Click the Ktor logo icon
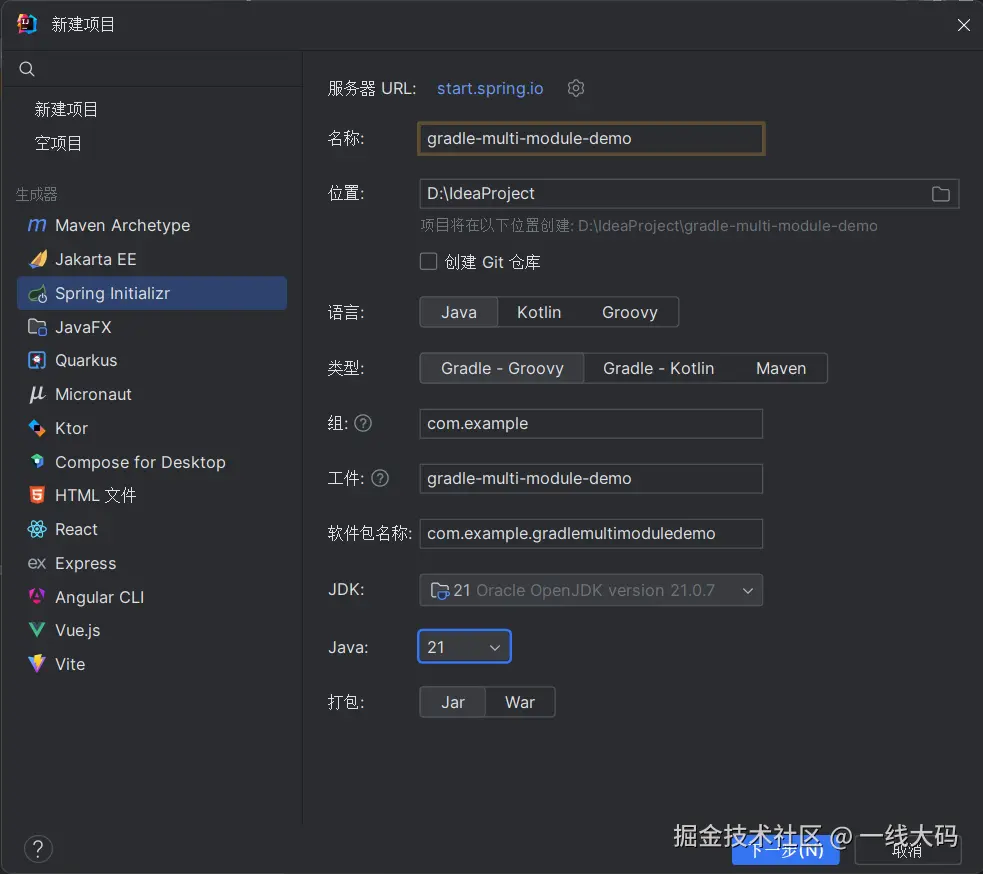Screen dimensions: 983x874 pyautogui.click(x=37, y=428)
